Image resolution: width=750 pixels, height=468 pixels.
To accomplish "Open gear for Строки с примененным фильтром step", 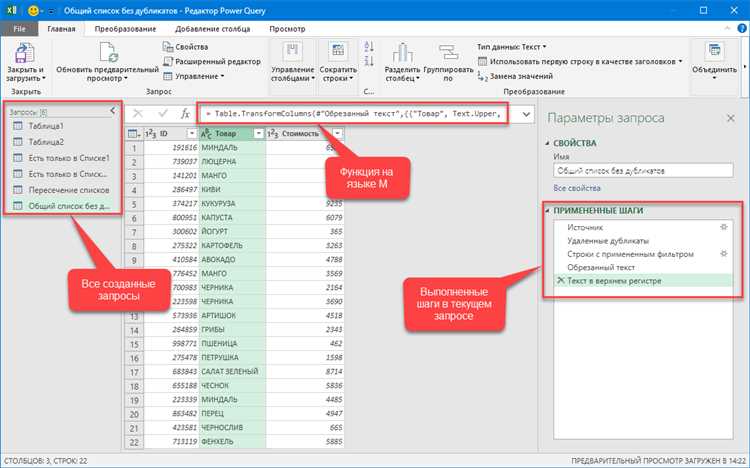I will click(724, 254).
